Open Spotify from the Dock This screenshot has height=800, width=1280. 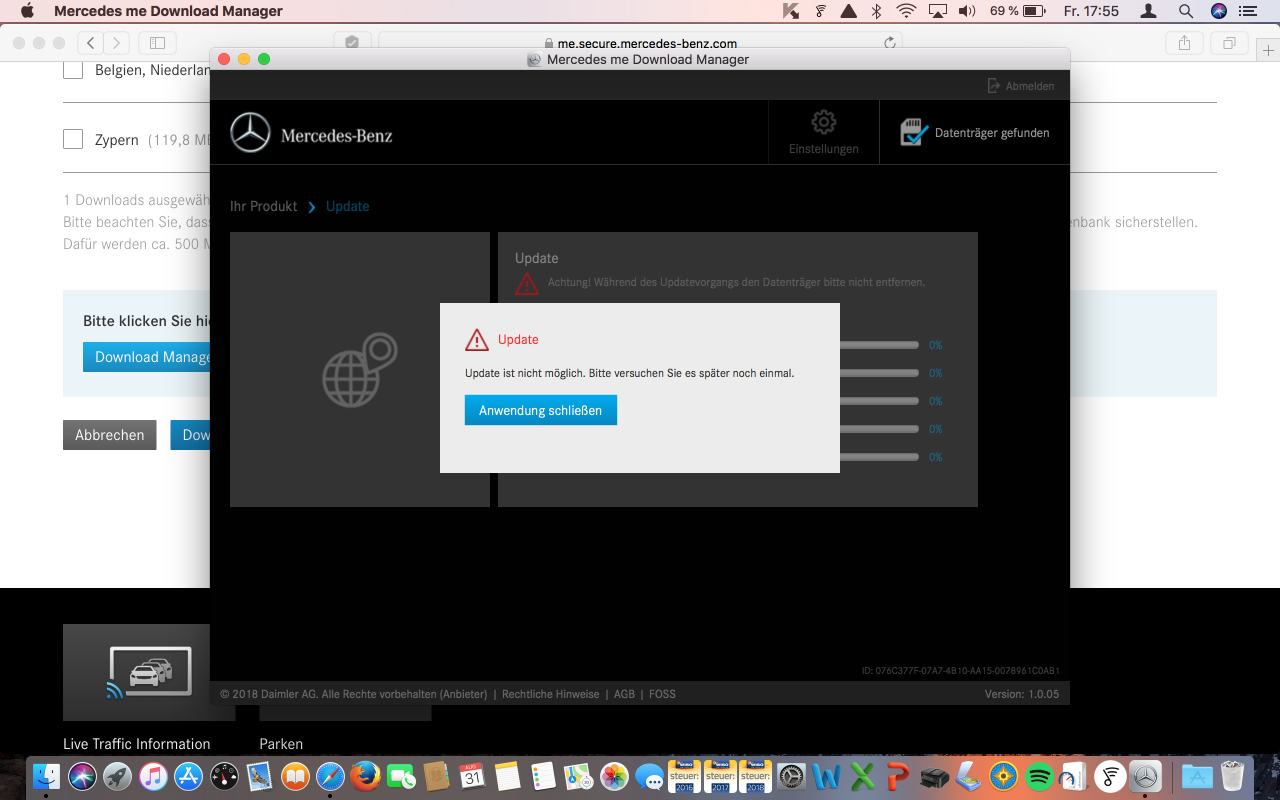point(1039,776)
